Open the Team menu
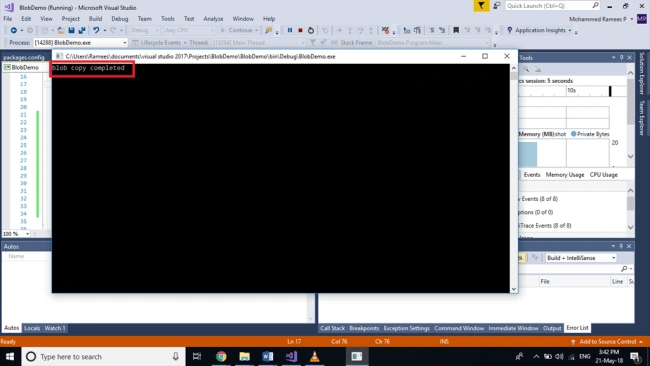This screenshot has height=366, width=650. coord(145,19)
